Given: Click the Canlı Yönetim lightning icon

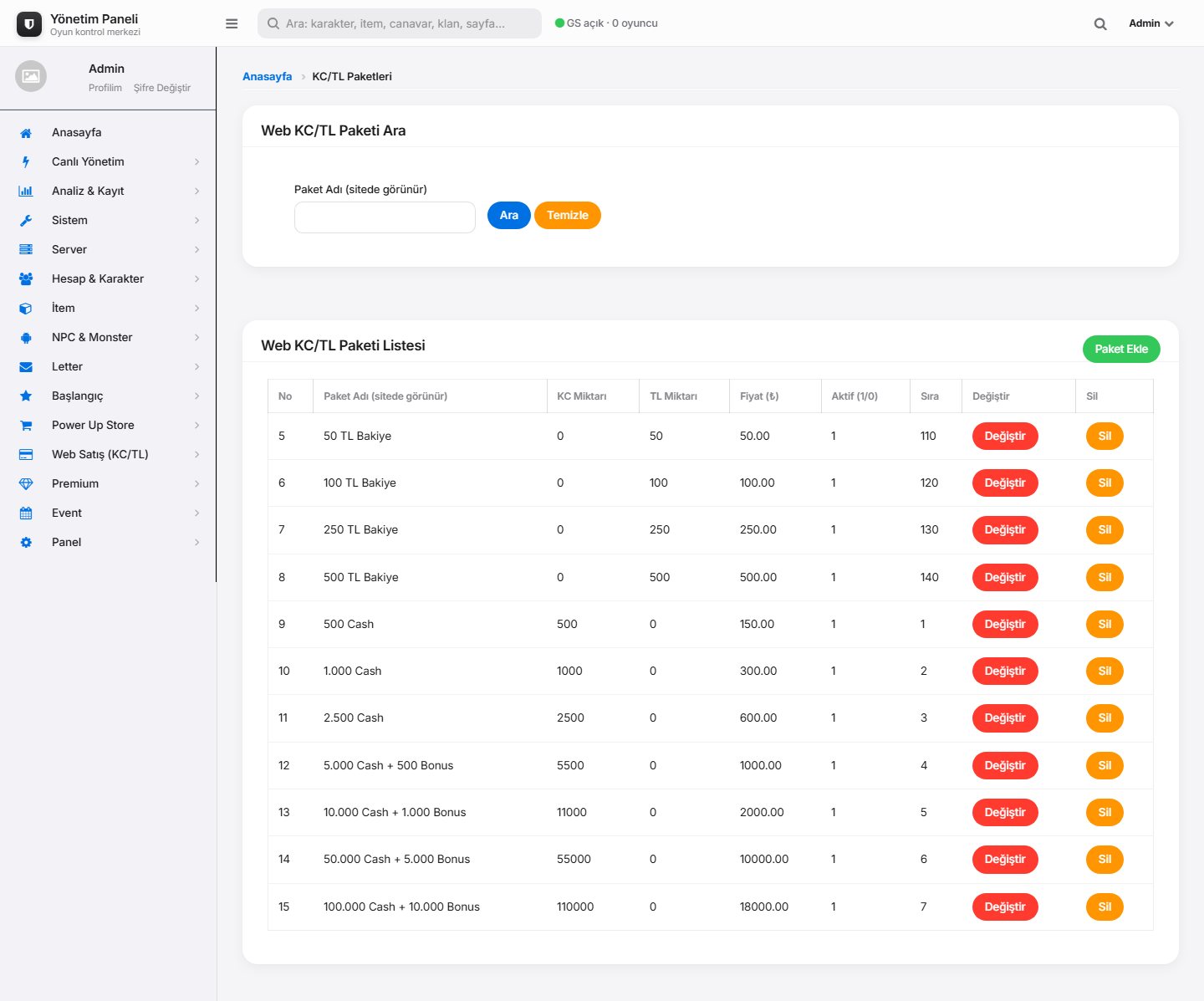Looking at the screenshot, I should (26, 162).
